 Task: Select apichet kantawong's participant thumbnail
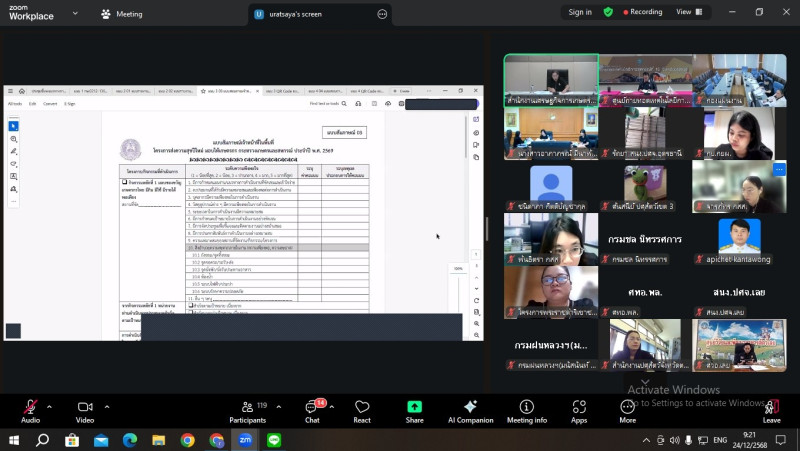click(x=739, y=241)
